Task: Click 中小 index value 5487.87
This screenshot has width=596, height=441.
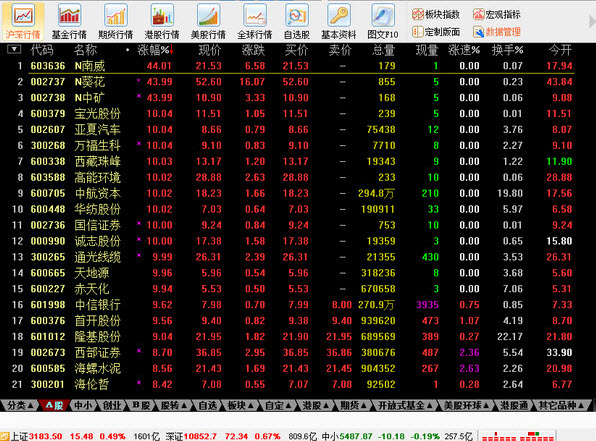Action: tap(356, 436)
